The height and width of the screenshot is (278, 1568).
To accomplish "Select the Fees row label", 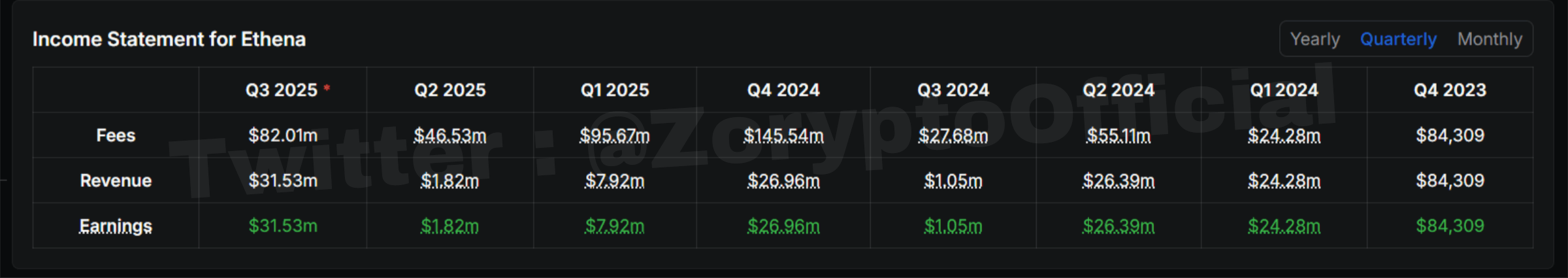I will 116,135.
